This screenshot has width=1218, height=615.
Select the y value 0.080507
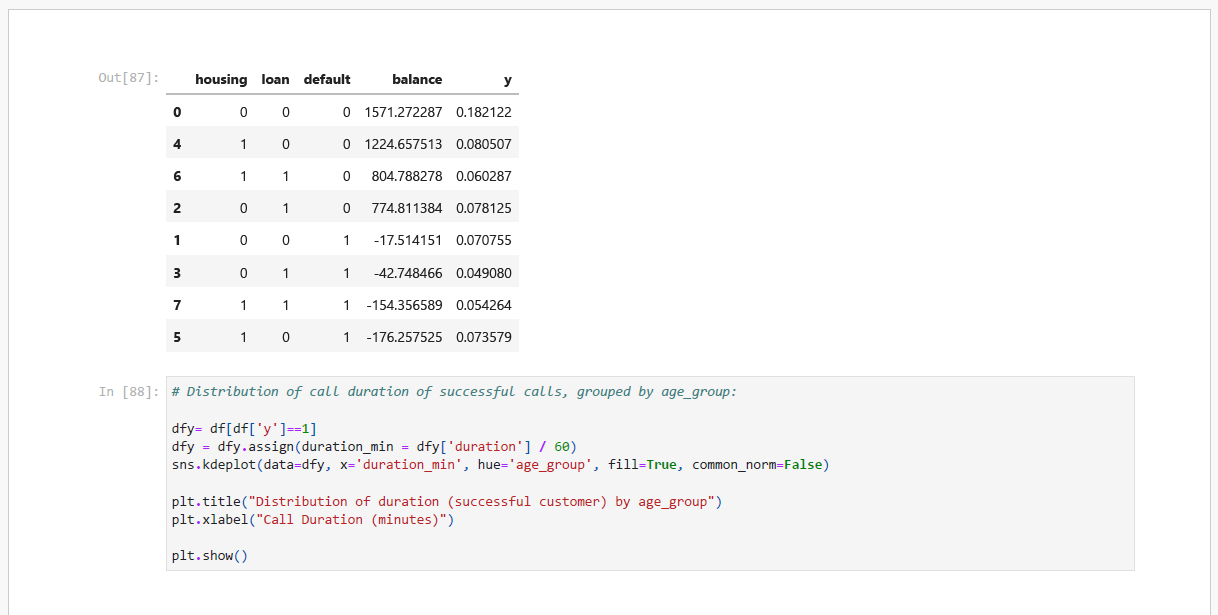coord(483,144)
